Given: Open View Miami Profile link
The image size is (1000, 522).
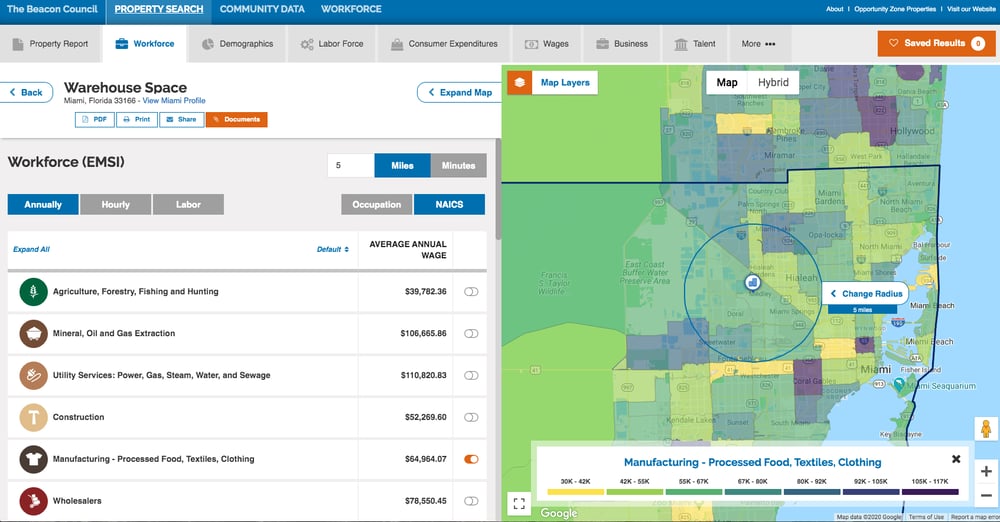Looking at the screenshot, I should point(174,101).
